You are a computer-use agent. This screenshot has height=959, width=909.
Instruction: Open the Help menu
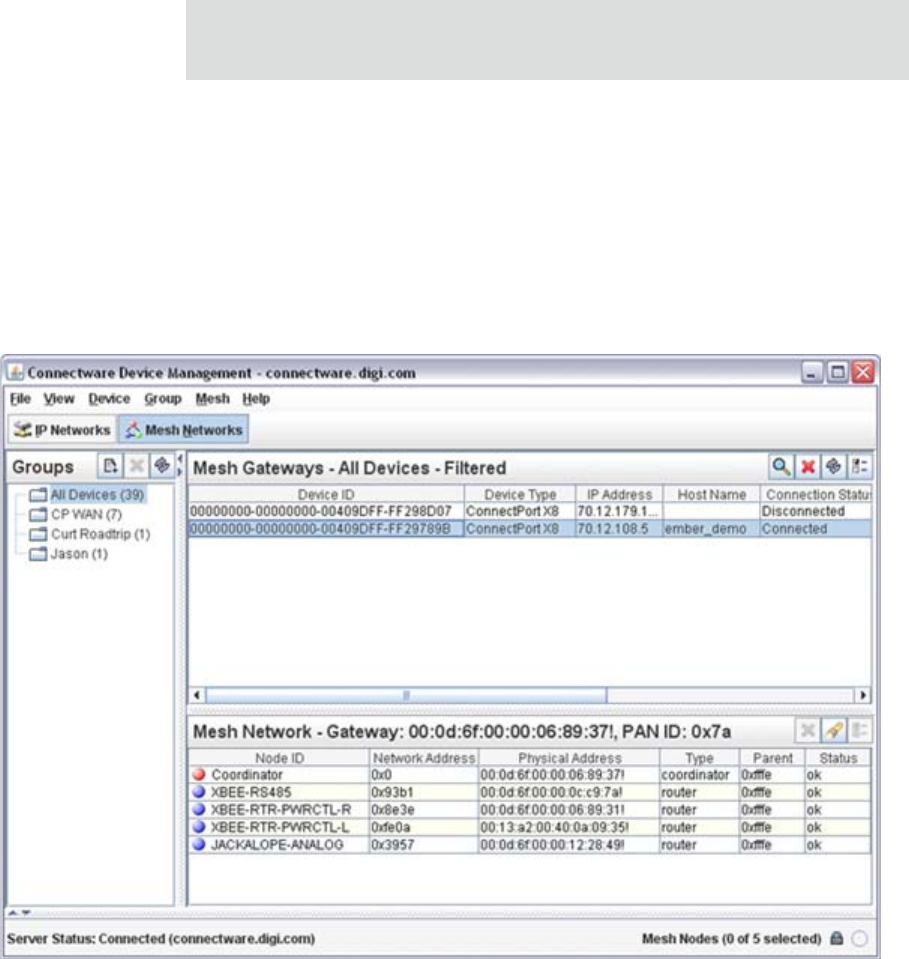coord(256,399)
